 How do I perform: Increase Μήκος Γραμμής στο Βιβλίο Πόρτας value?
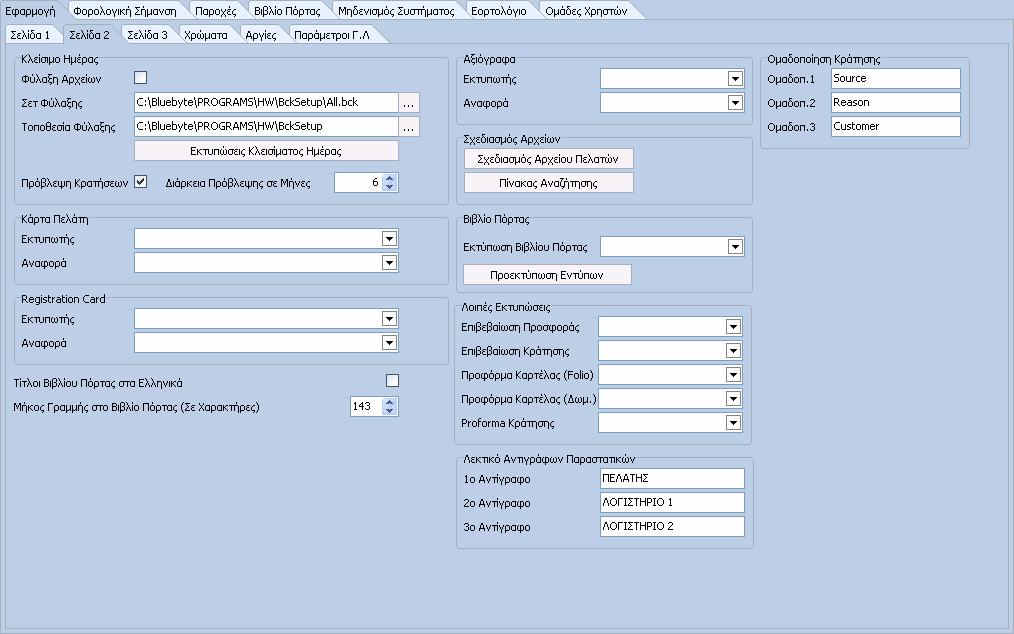389,402
